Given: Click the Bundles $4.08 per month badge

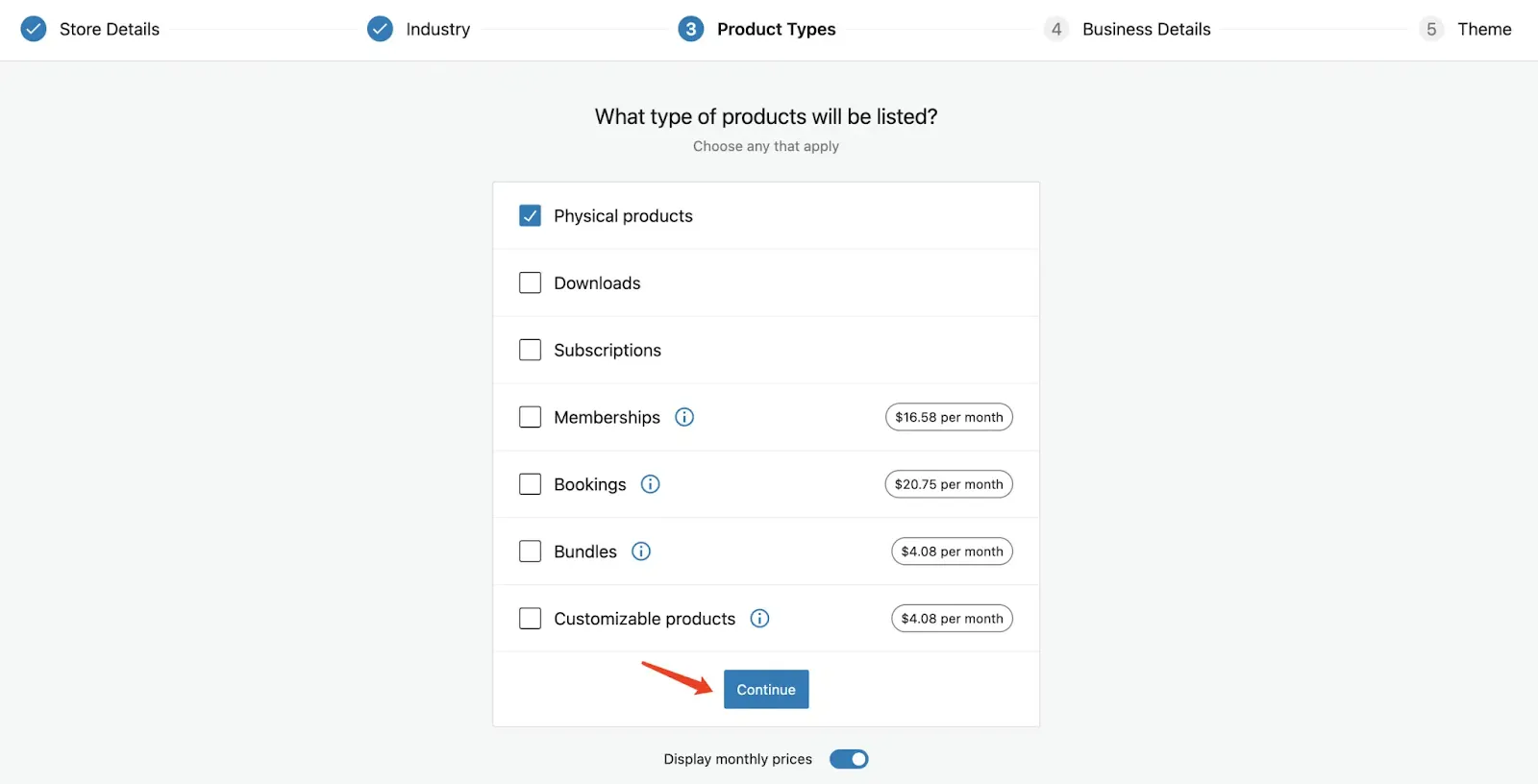Looking at the screenshot, I should click(952, 551).
